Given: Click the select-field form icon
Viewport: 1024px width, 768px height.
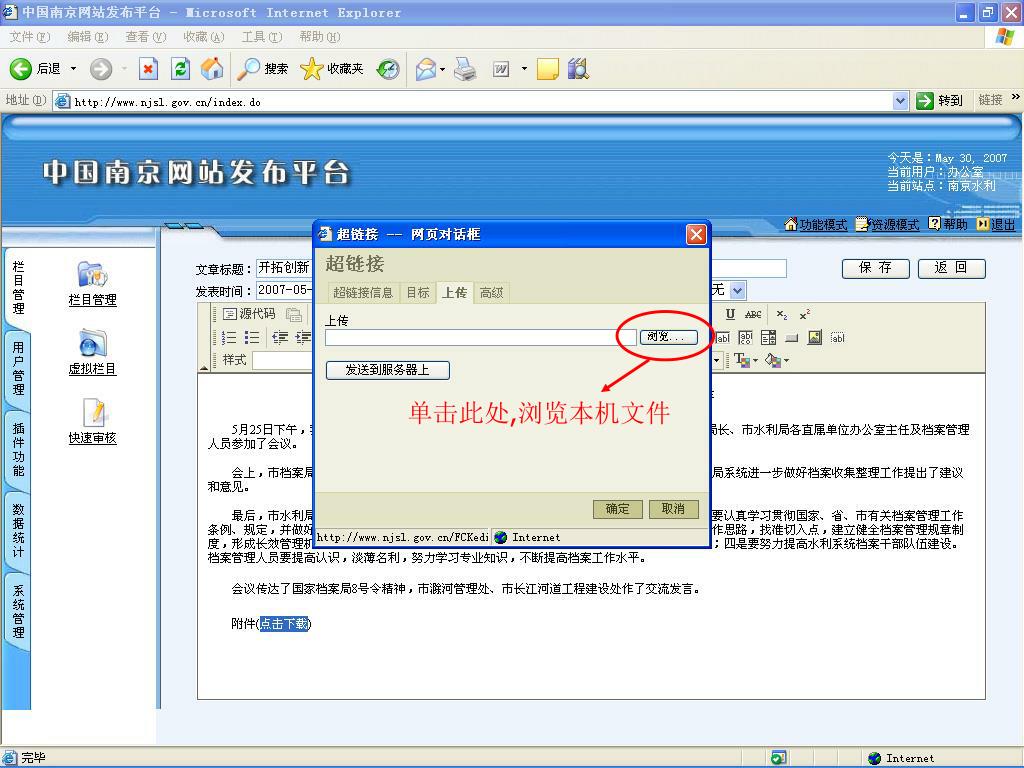Looking at the screenshot, I should [x=769, y=338].
